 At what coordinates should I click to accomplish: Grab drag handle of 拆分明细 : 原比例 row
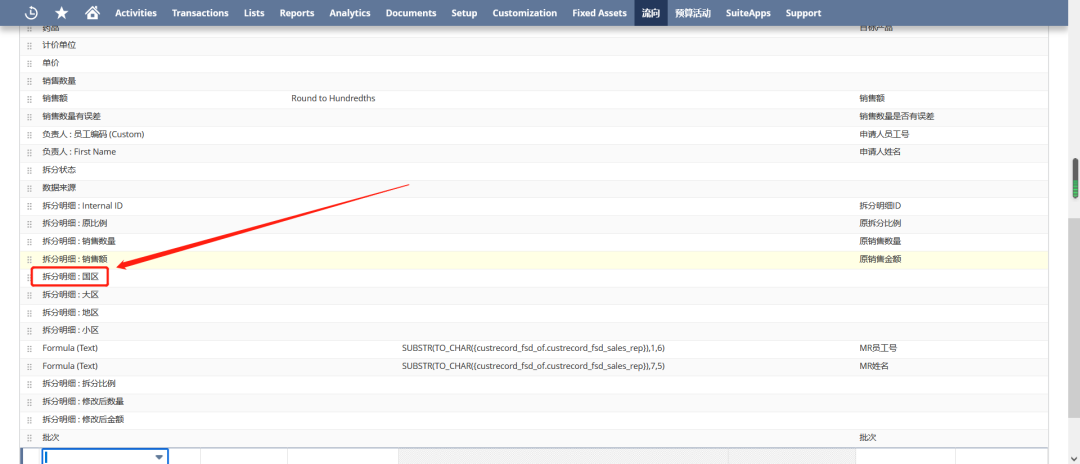30,224
